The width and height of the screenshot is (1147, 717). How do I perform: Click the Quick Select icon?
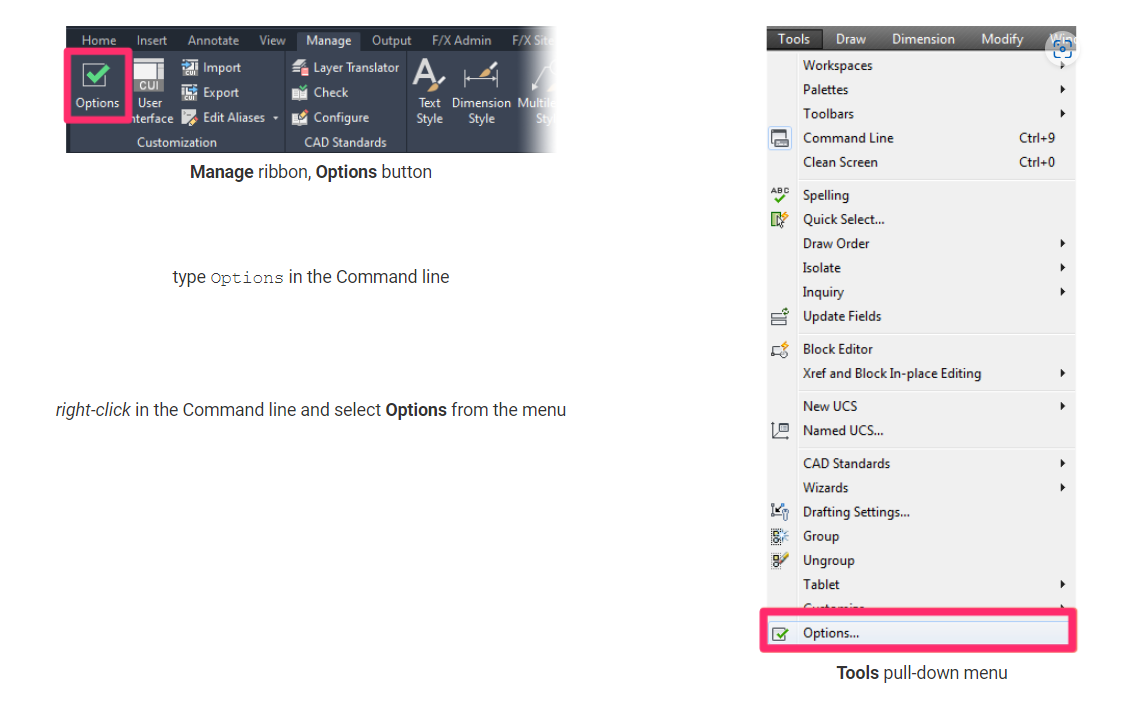[x=780, y=219]
